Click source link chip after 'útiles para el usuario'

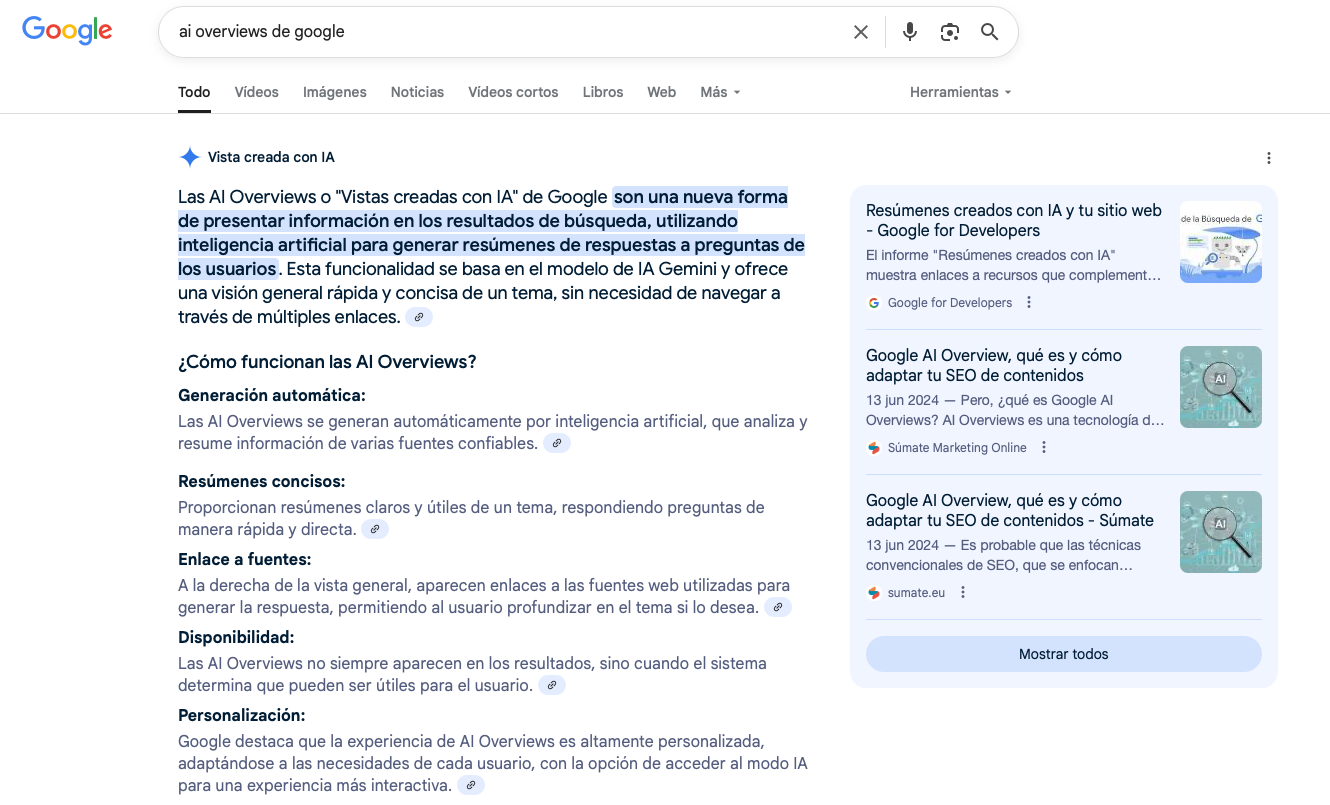point(552,685)
